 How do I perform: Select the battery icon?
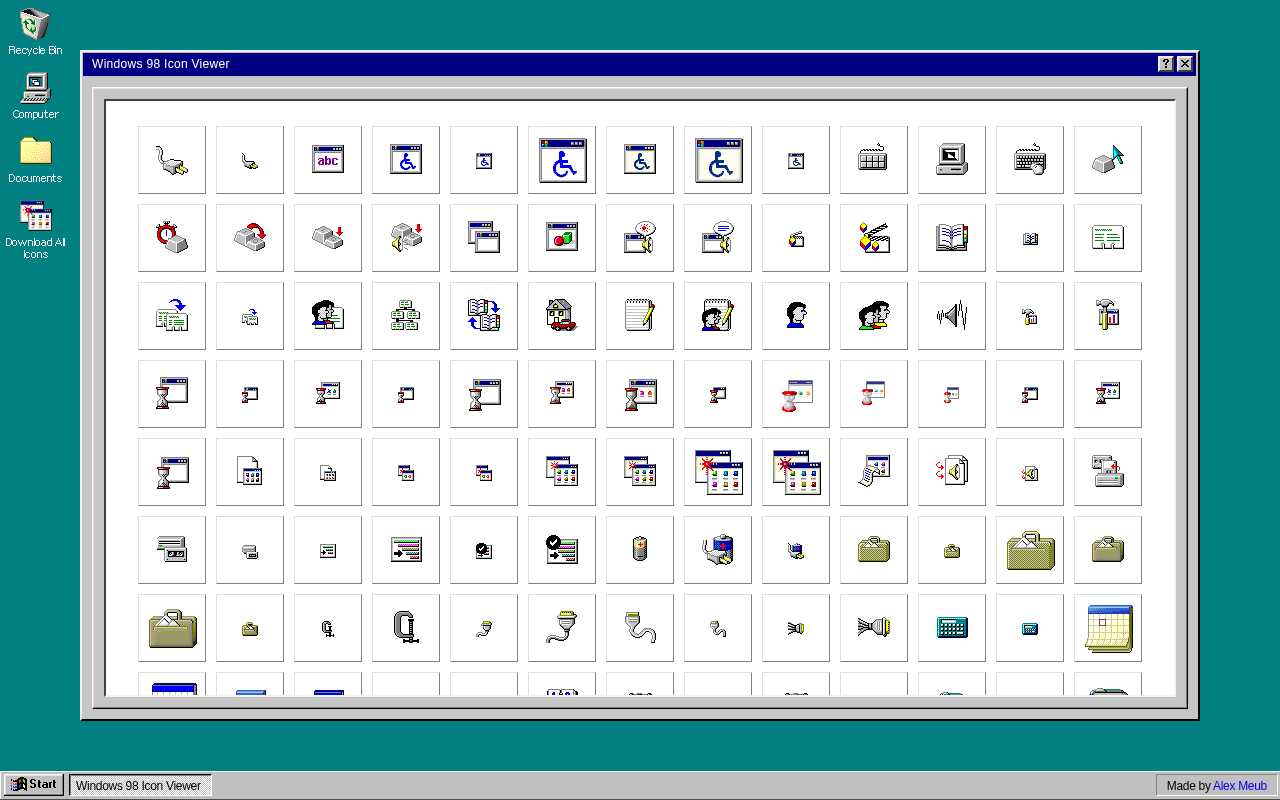point(640,549)
